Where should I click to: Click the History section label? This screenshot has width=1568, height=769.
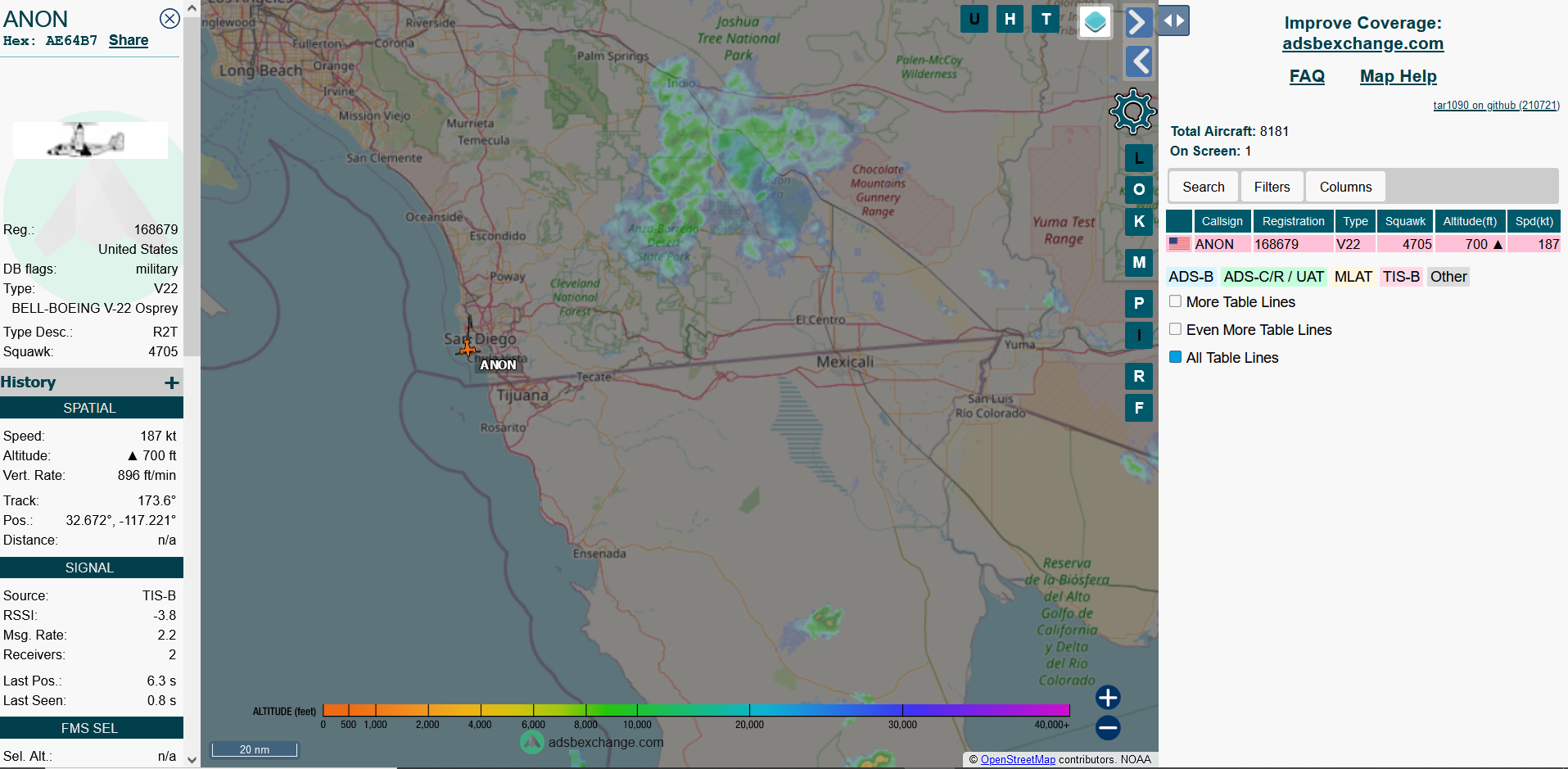point(29,382)
